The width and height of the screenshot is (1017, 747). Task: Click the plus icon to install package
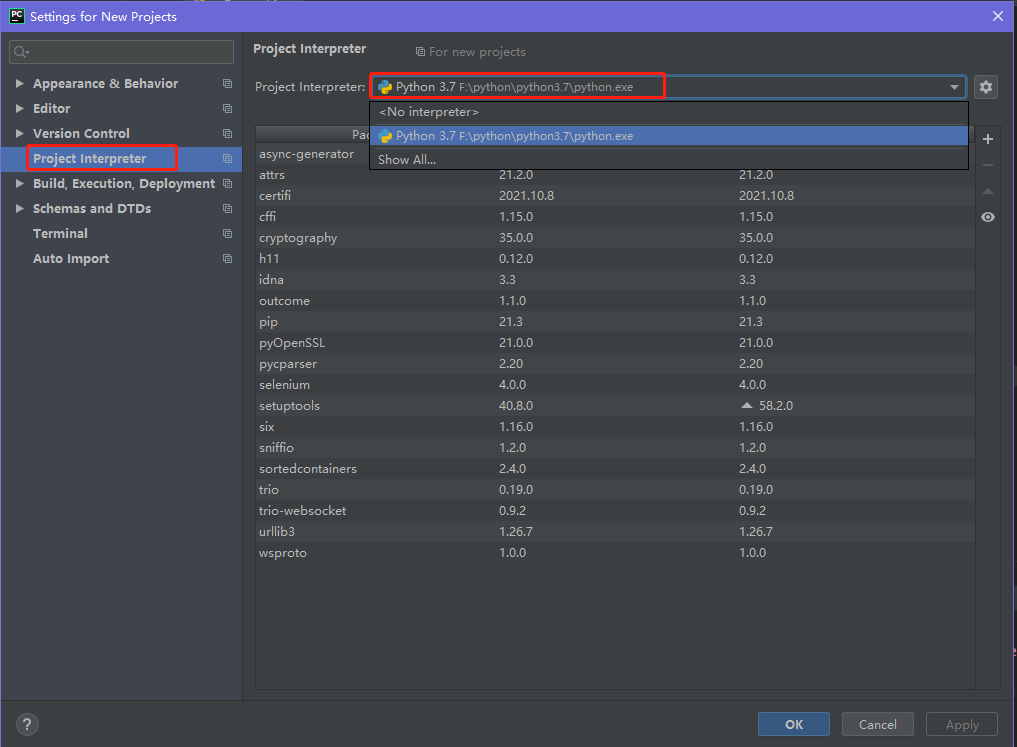[988, 139]
